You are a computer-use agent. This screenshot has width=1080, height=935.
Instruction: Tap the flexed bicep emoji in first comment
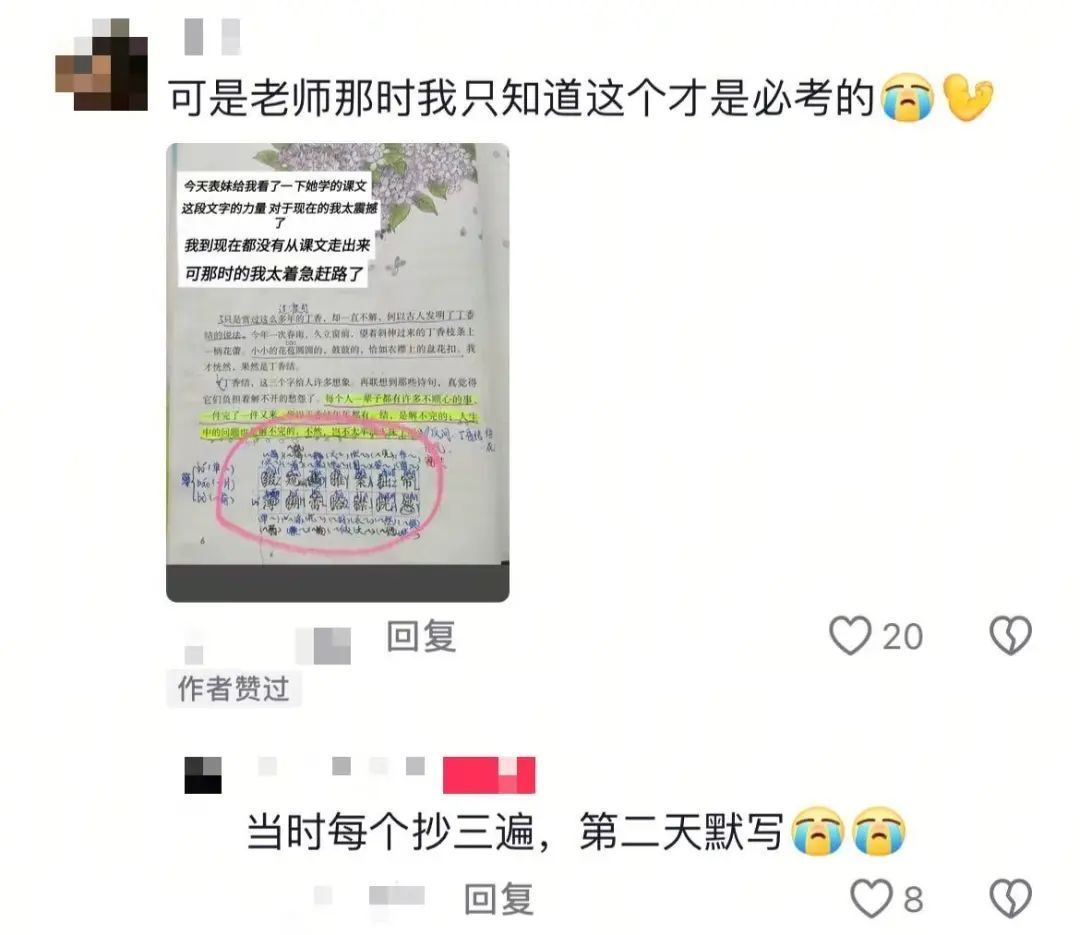(x=968, y=97)
